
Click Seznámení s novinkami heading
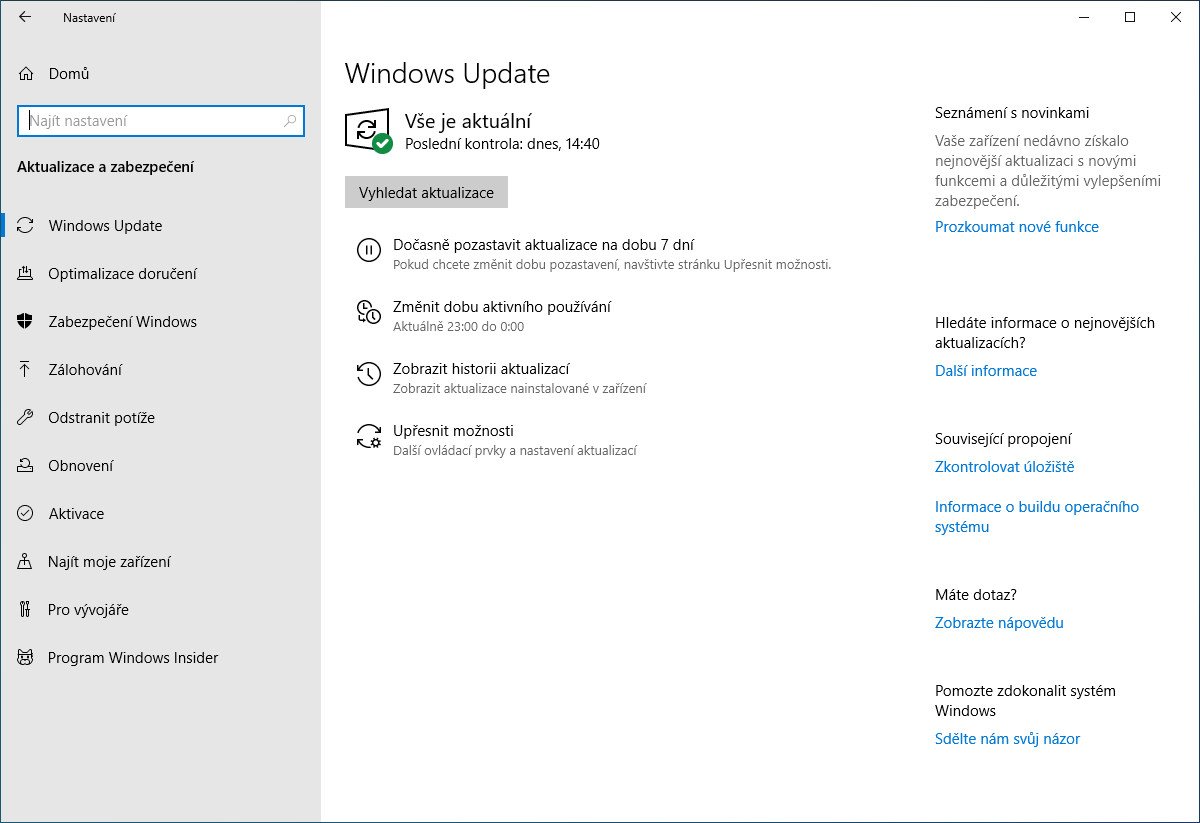(1012, 112)
